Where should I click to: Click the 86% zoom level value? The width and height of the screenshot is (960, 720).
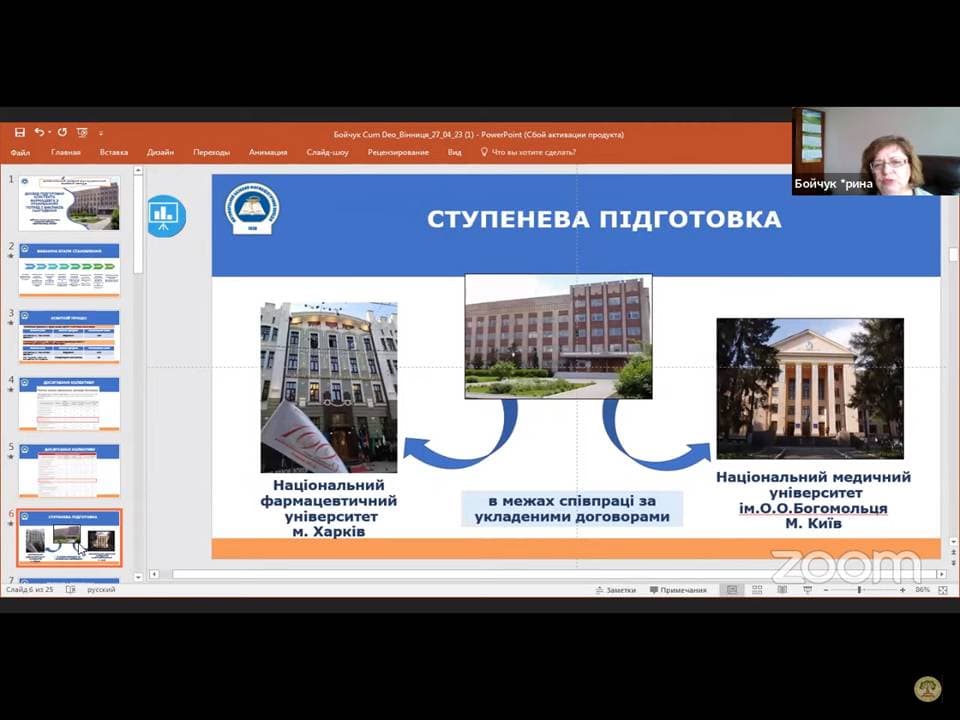click(922, 590)
